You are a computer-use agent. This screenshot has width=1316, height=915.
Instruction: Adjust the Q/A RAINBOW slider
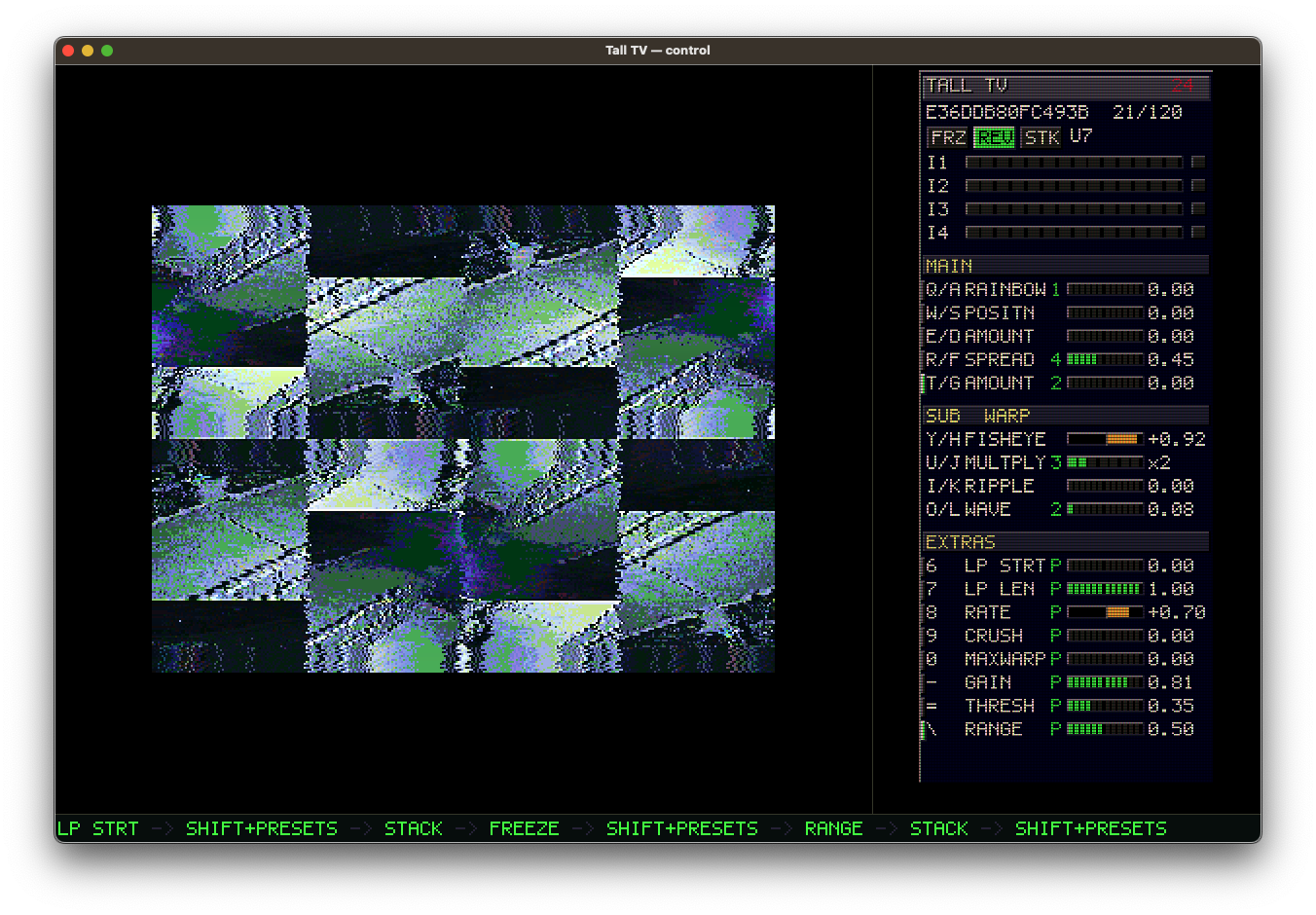click(1105, 289)
